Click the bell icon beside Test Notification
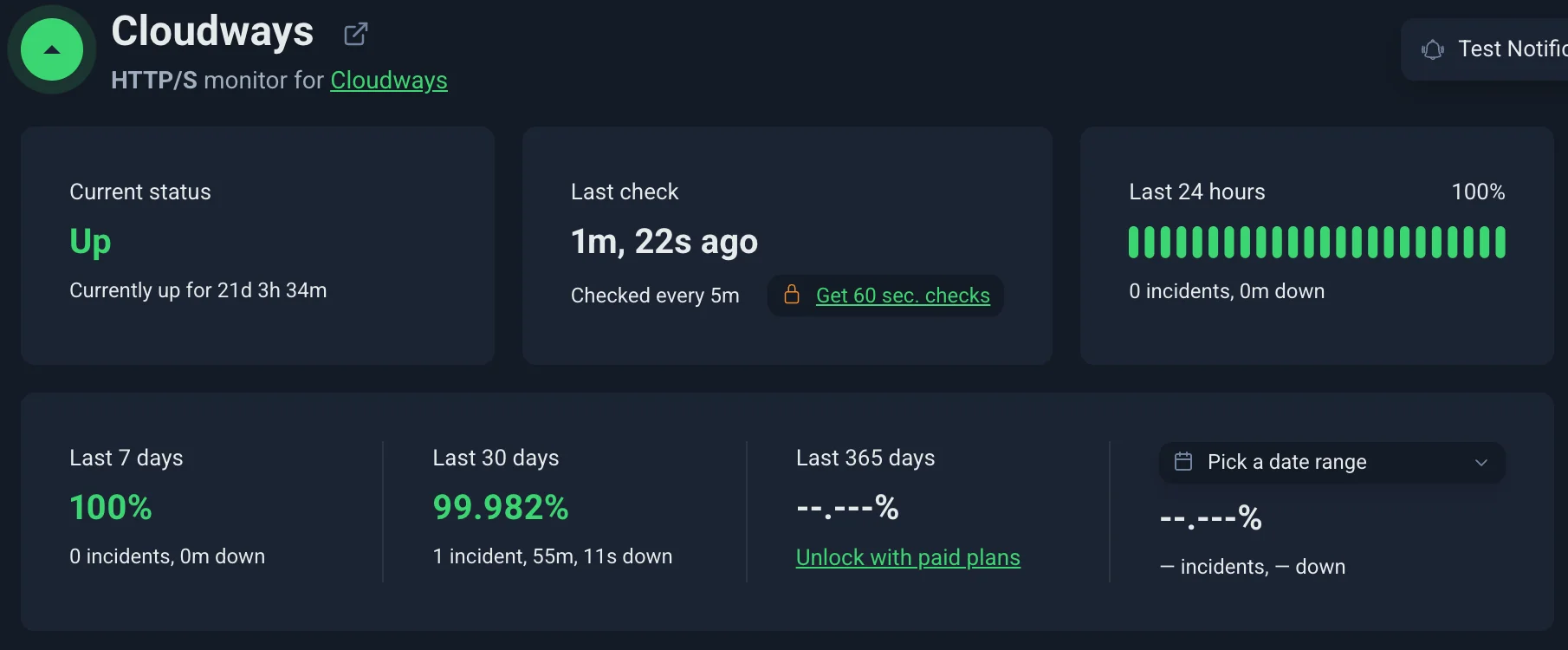Image resolution: width=1568 pixels, height=650 pixels. coord(1433,49)
